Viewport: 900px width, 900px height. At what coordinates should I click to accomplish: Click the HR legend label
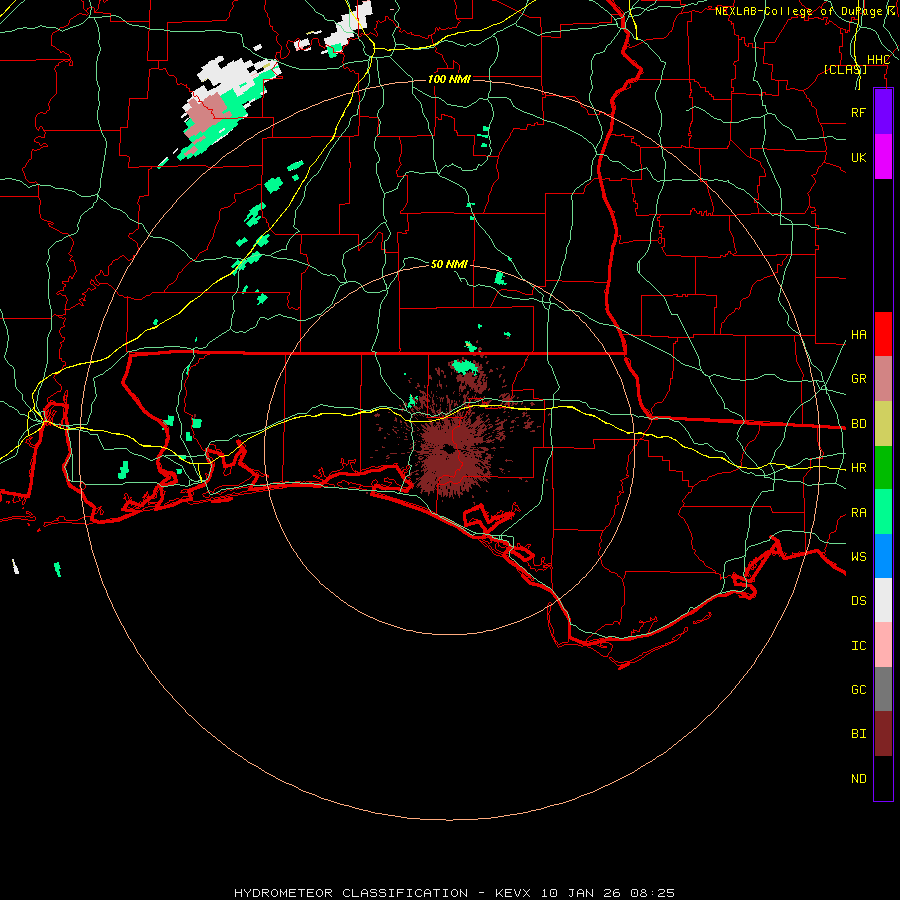click(x=858, y=468)
